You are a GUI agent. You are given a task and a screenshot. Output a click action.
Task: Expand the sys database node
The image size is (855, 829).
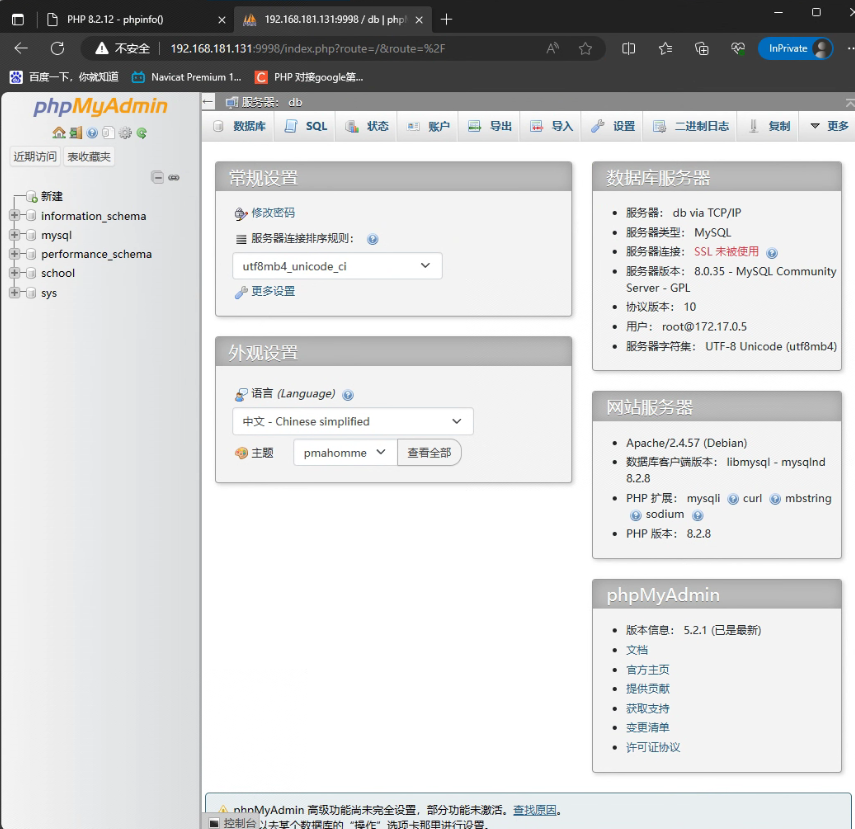coord(15,292)
